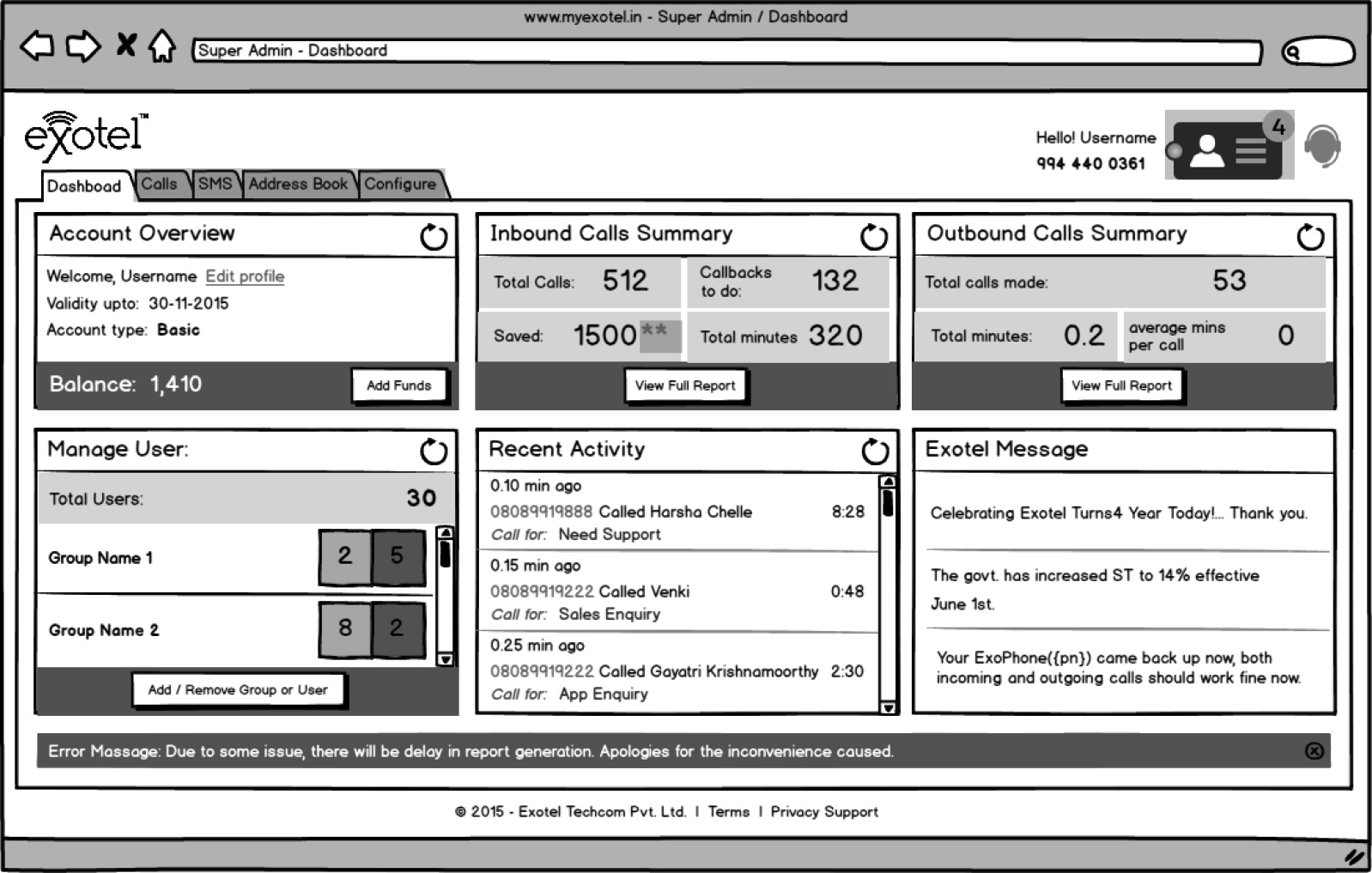
Task: View full report for inbound calls
Action: tap(685, 385)
